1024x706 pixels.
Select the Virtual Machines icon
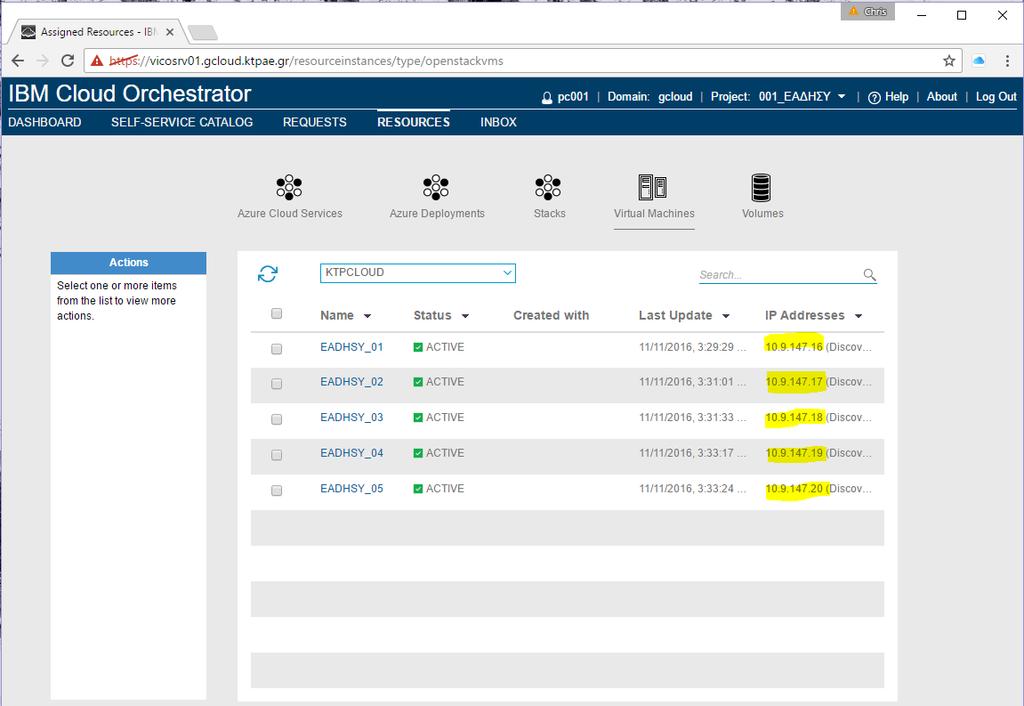(653, 187)
